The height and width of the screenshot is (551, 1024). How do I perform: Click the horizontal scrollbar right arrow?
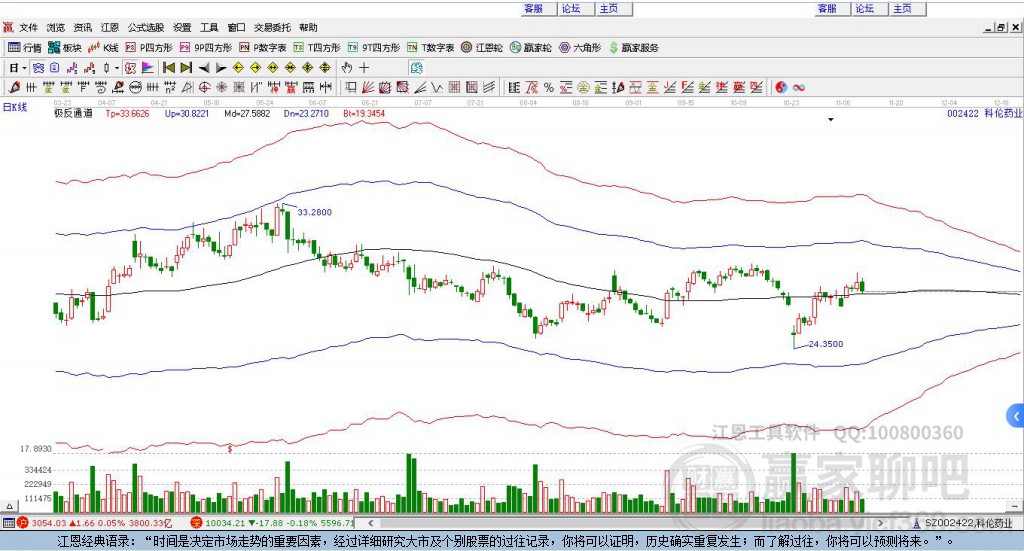880,522
